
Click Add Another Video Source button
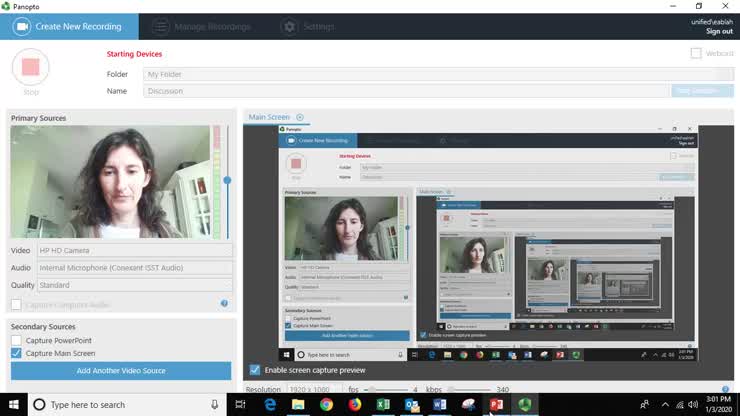pyautogui.click(x=121, y=371)
